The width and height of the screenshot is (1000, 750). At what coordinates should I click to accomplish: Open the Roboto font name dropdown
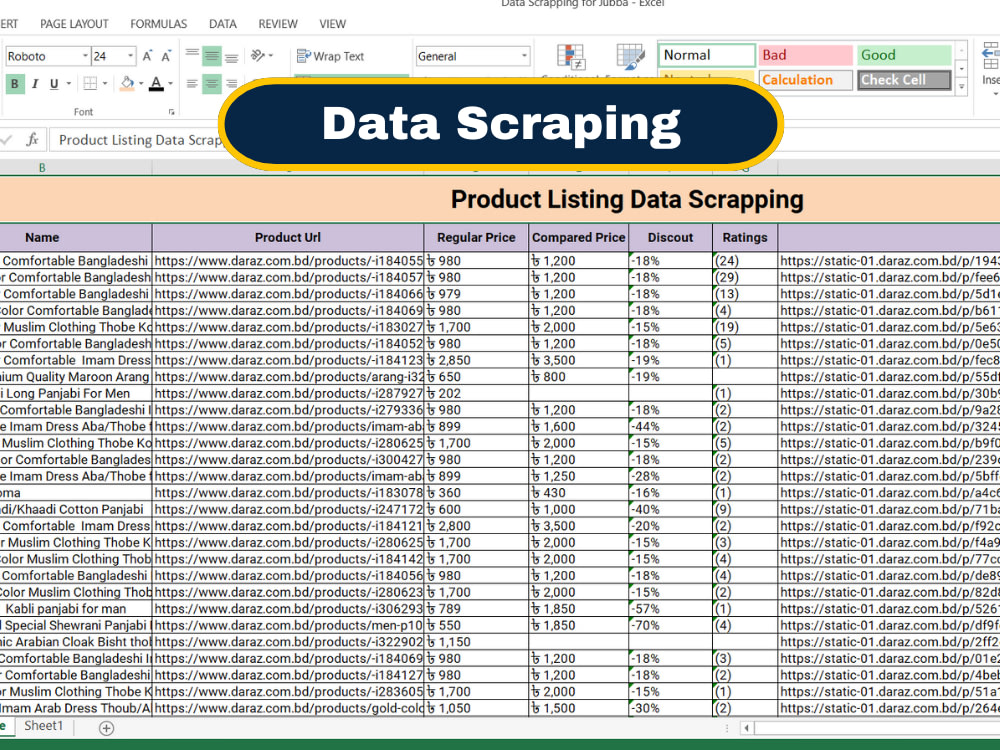click(x=85, y=56)
